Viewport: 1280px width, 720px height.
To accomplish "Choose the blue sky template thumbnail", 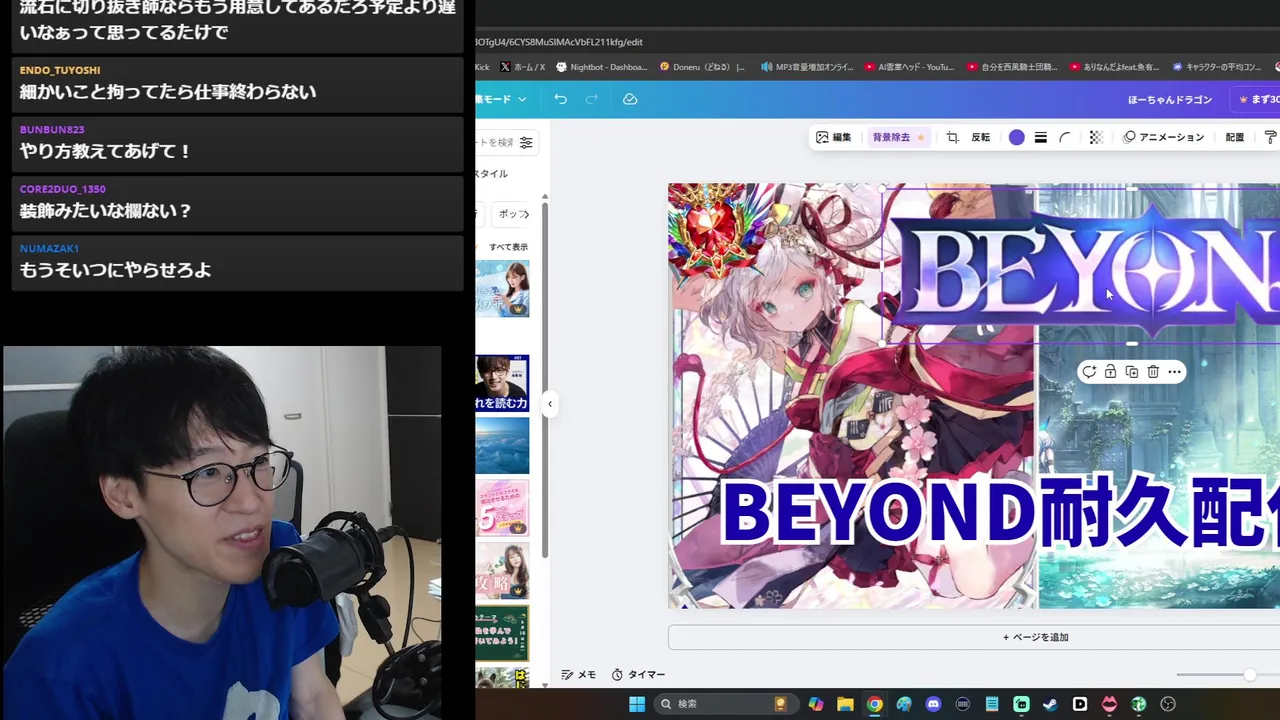I will click(502, 445).
